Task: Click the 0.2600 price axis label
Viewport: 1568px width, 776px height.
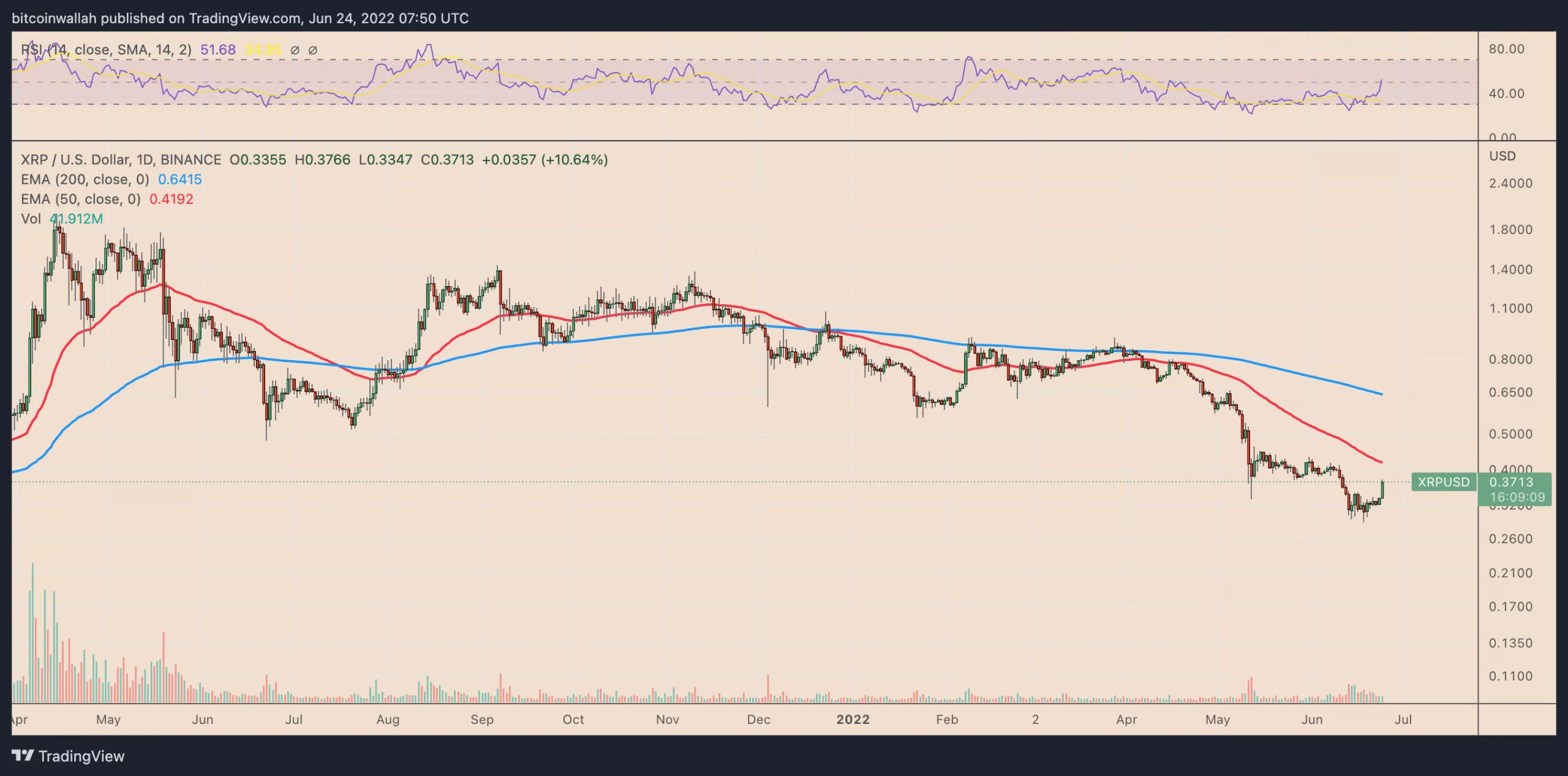Action: [x=1510, y=539]
